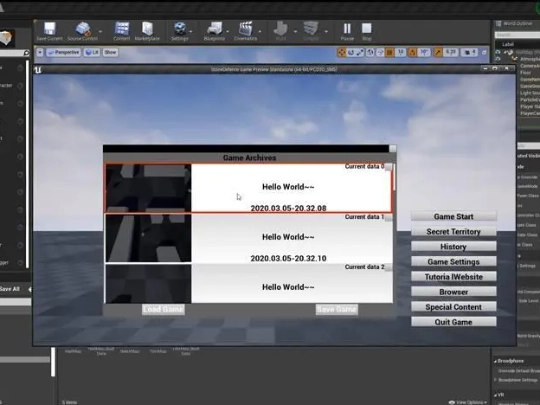Click the Secret Territory button
Image resolution: width=540 pixels, height=405 pixels.
point(454,231)
